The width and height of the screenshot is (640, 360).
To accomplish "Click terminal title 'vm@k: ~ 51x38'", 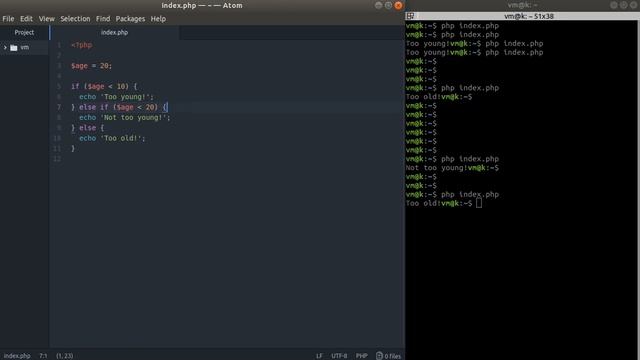I will [x=529, y=16].
